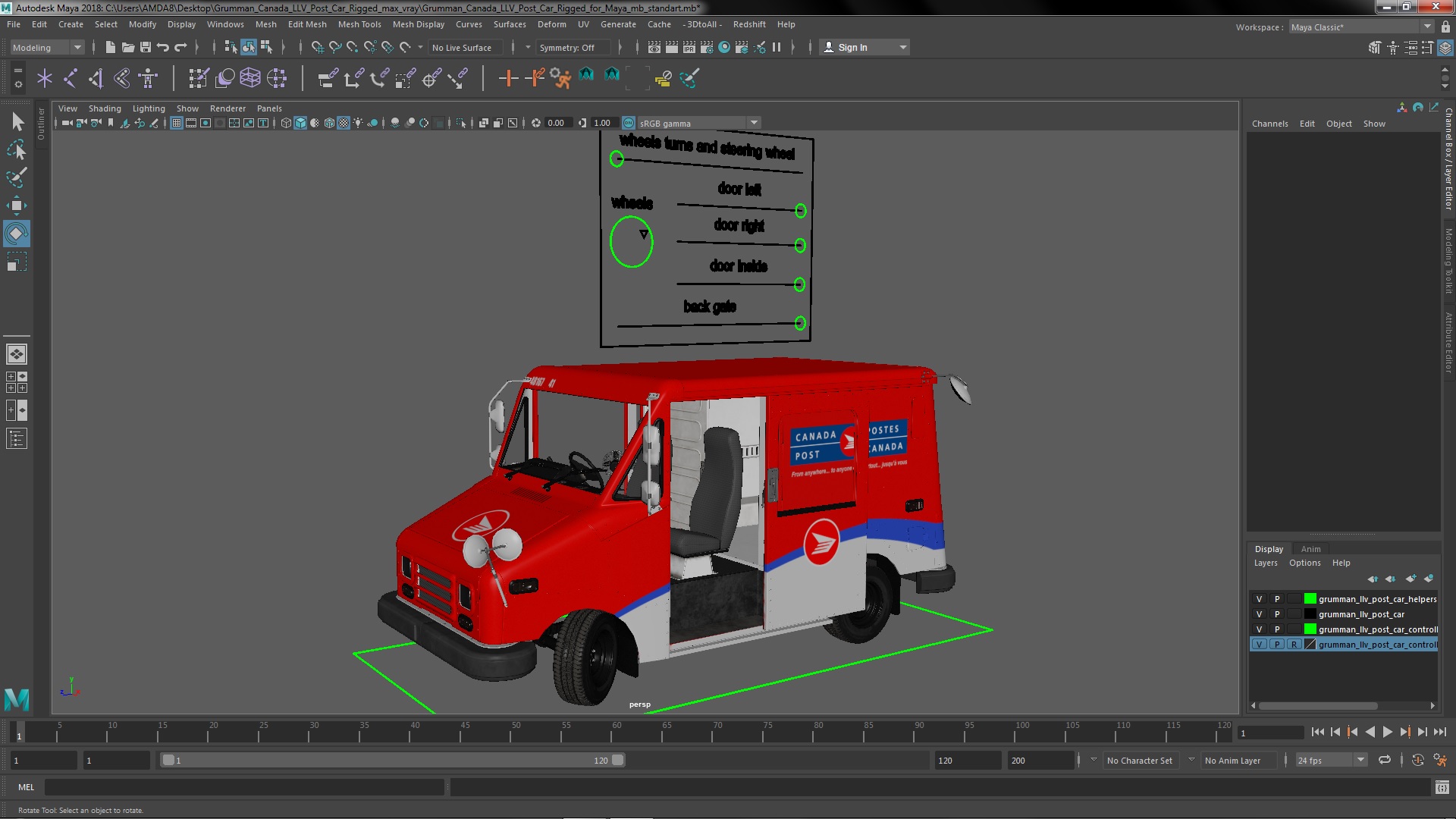Open the lattice deformer shelf icon
Screen dimensions: 1456x819
click(250, 77)
